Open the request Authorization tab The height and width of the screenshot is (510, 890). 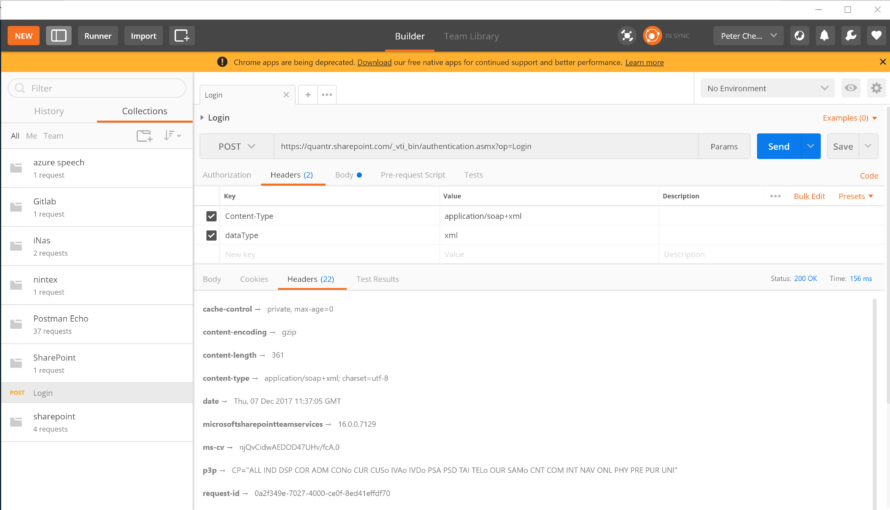(226, 175)
